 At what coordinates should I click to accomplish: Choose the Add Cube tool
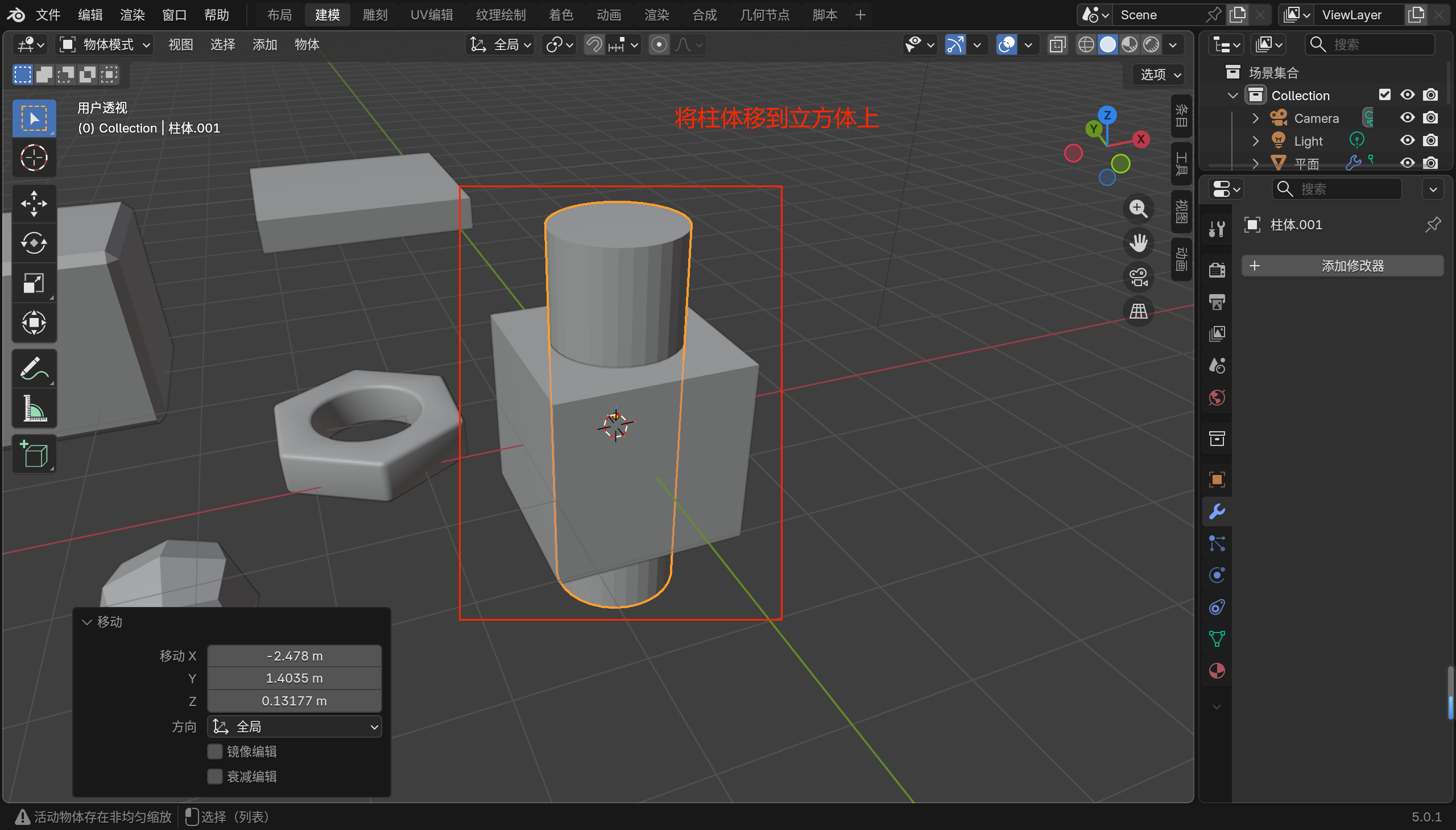pos(34,455)
